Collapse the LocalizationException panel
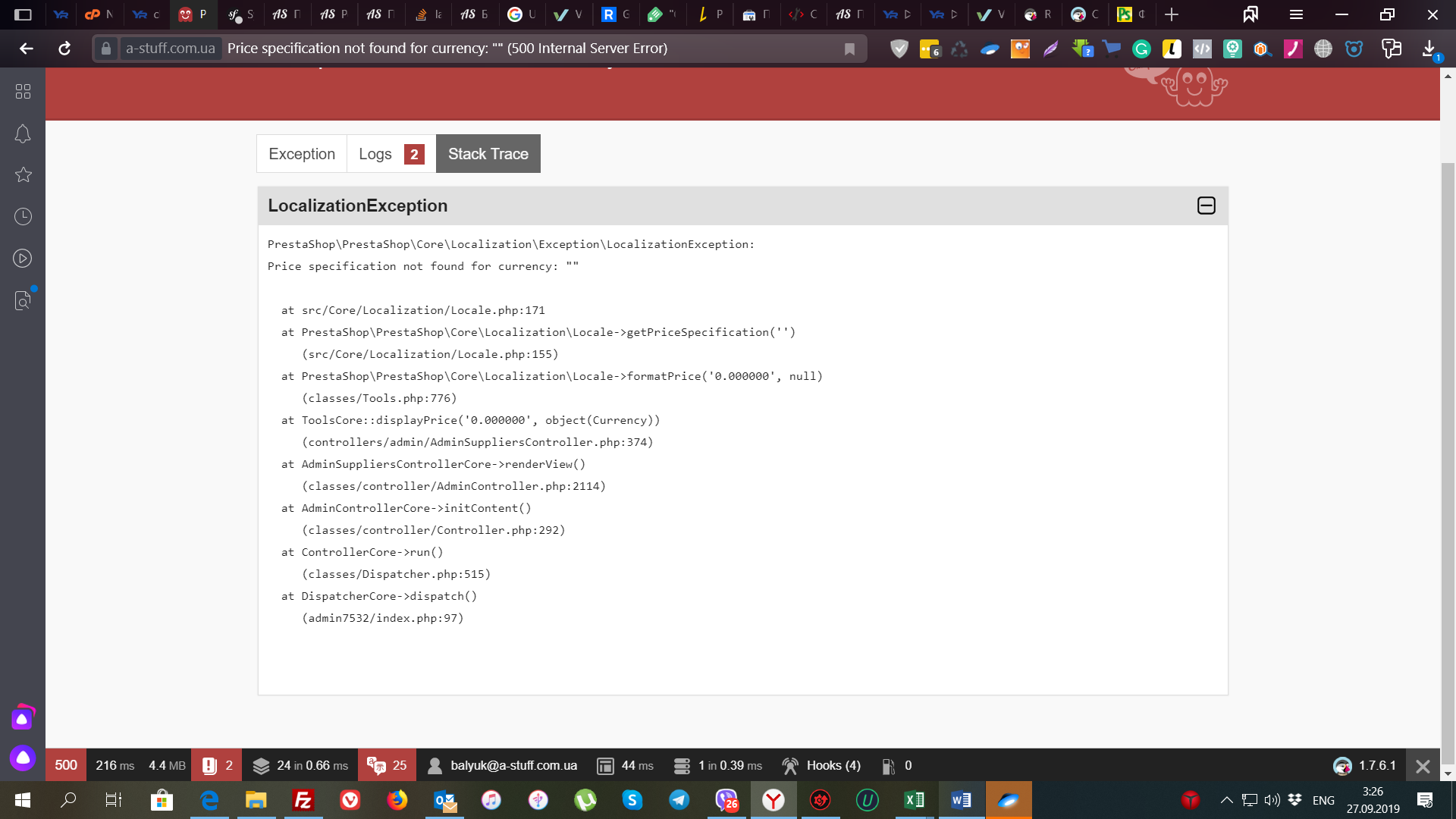Screen dimensions: 1456x819 1206,206
